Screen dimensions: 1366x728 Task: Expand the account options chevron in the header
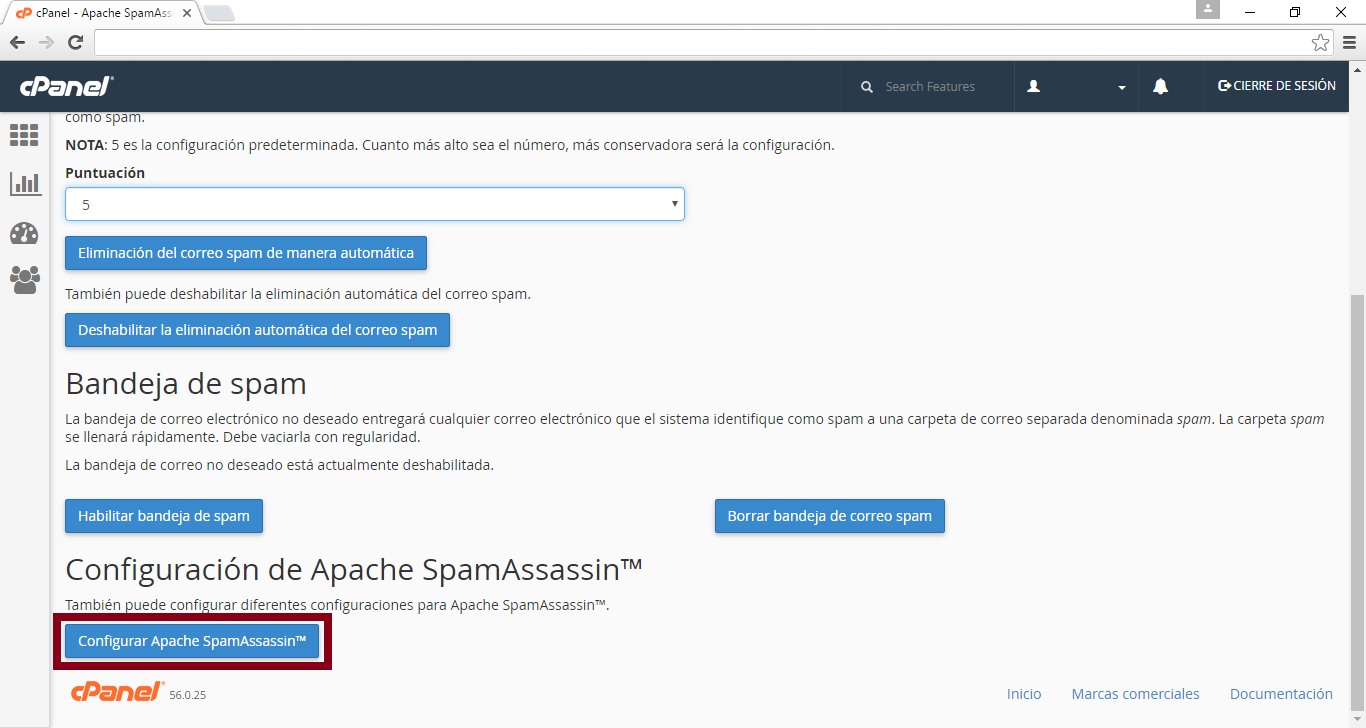(x=1121, y=86)
